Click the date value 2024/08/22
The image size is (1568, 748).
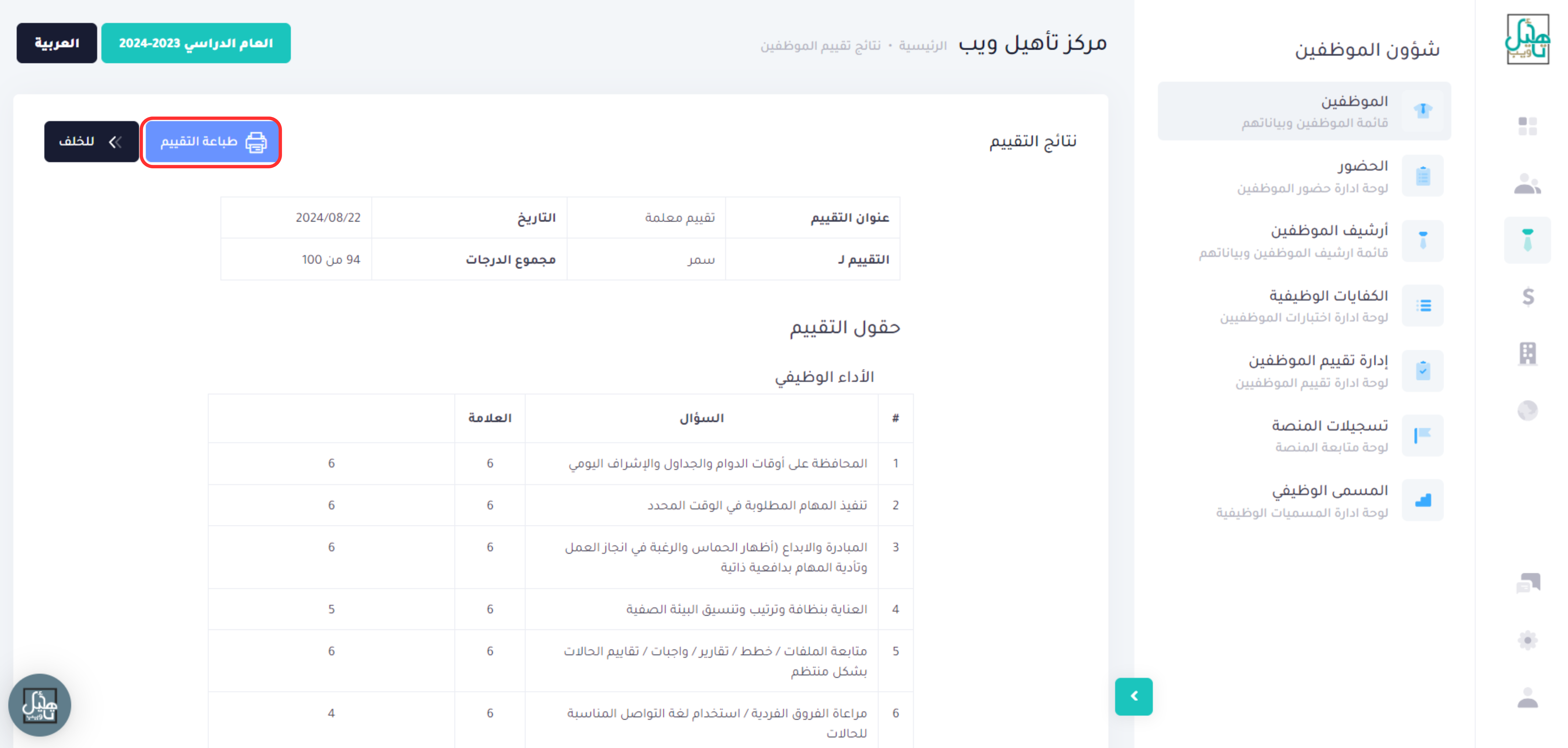328,218
